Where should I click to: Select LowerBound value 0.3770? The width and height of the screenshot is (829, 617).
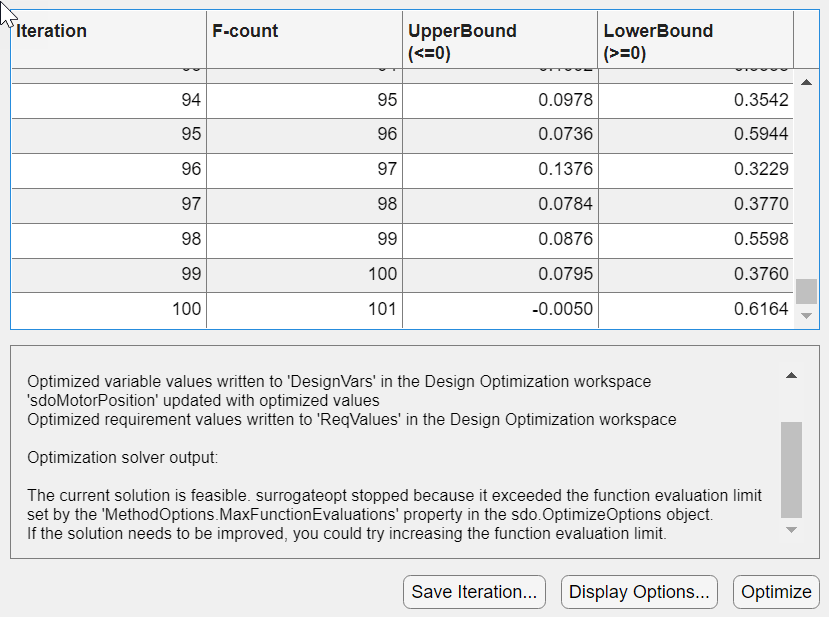pos(696,204)
